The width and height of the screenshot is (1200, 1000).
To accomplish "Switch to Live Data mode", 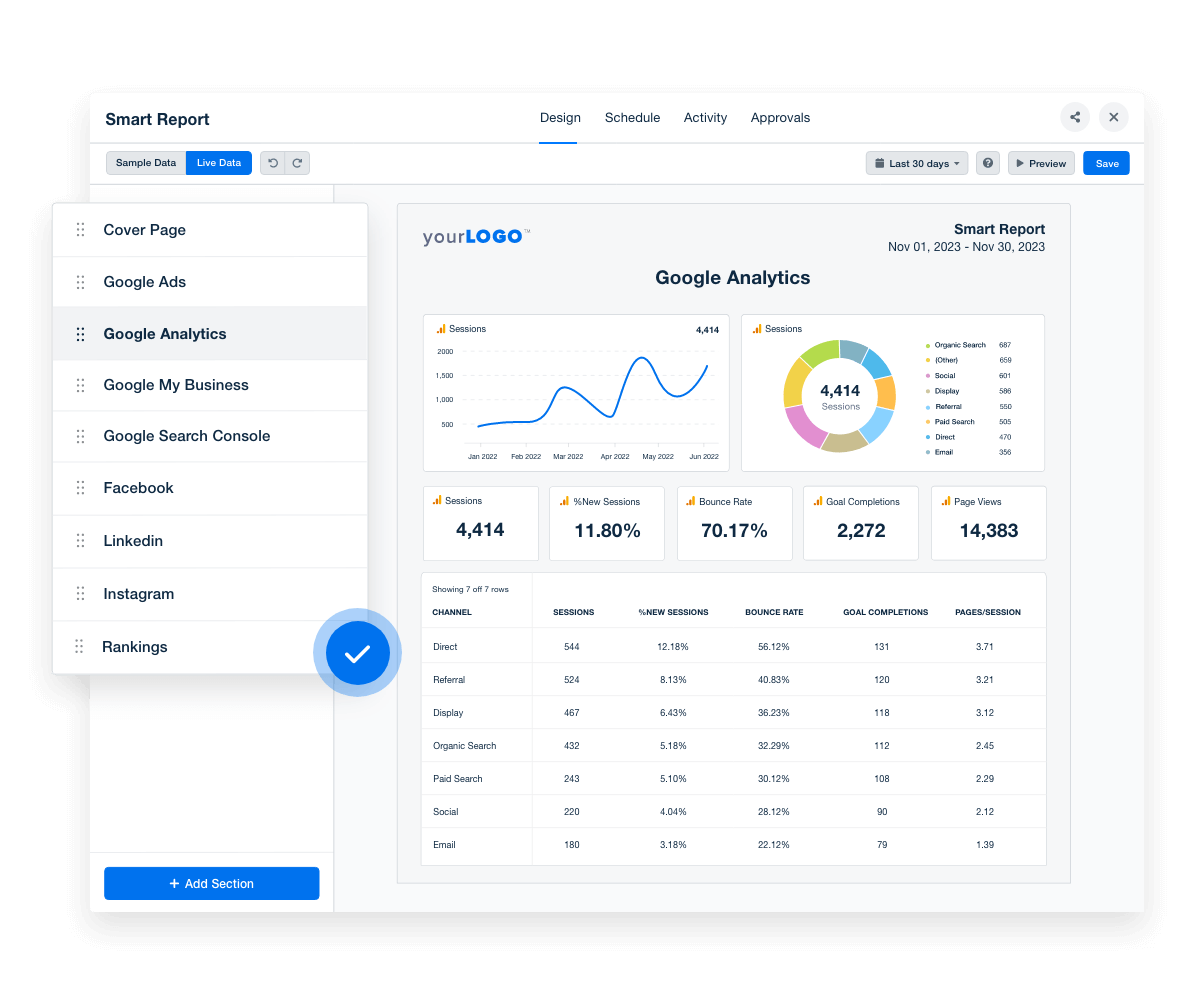I will click(219, 163).
